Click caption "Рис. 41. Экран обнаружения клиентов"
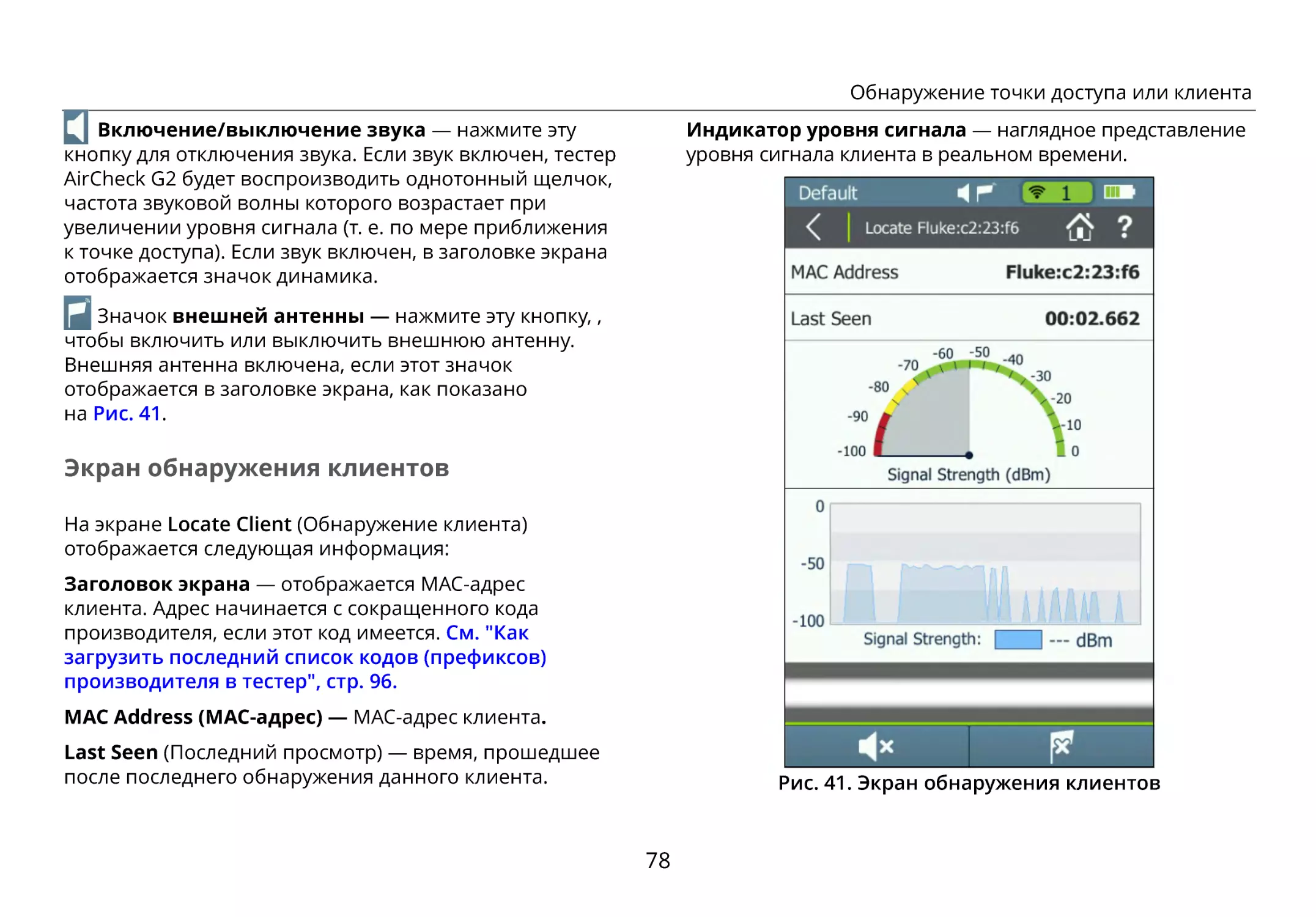The width and height of the screenshot is (1316, 917). [969, 783]
